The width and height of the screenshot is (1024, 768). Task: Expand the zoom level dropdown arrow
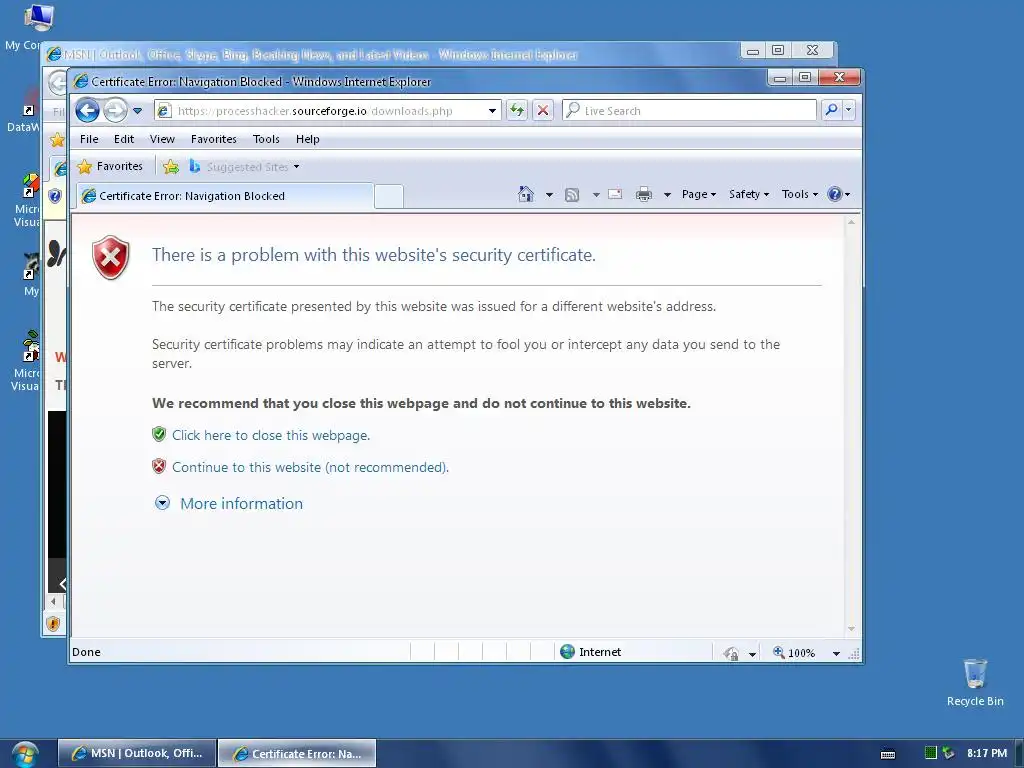pyautogui.click(x=836, y=653)
